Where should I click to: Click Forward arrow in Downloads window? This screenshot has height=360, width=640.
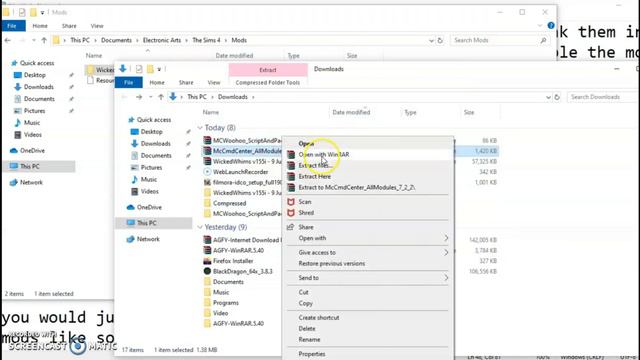click(139, 97)
